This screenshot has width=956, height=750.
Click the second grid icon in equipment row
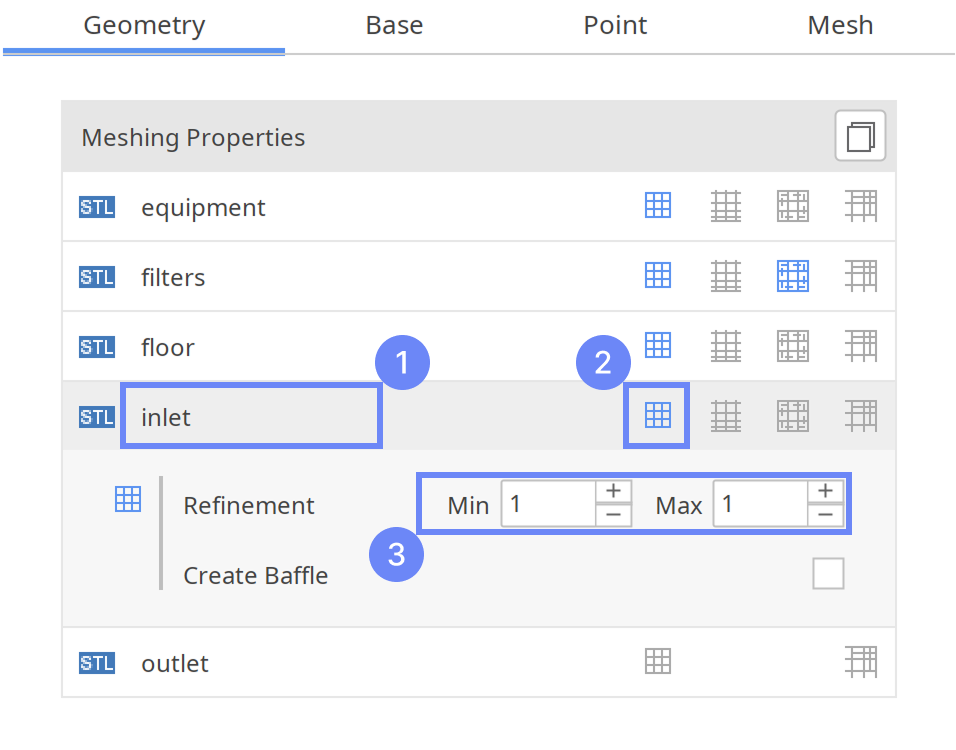(x=725, y=206)
